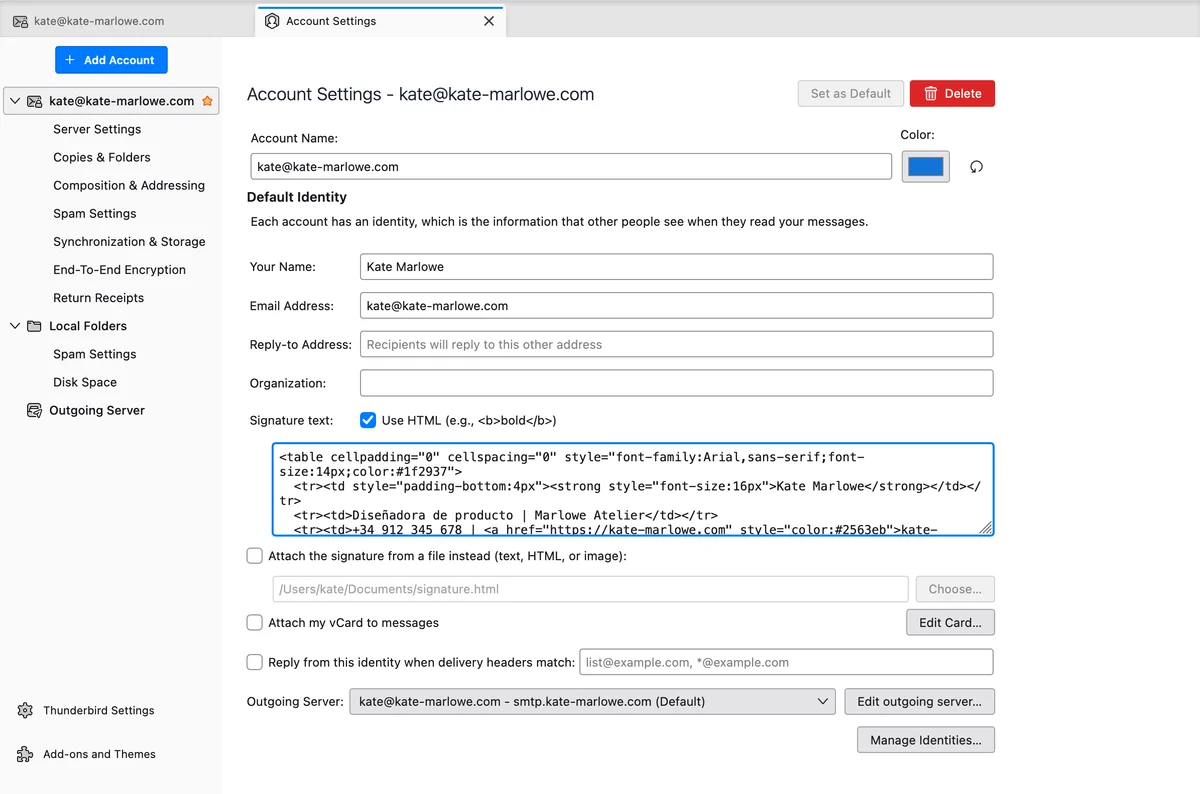Viewport: 1200px width, 794px height.
Task: Collapse the kate@kate-marlowe.com account tree
Action: click(15, 101)
